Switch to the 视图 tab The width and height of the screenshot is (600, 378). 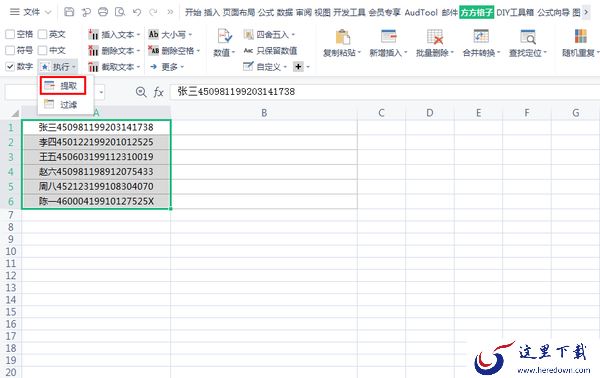322,13
